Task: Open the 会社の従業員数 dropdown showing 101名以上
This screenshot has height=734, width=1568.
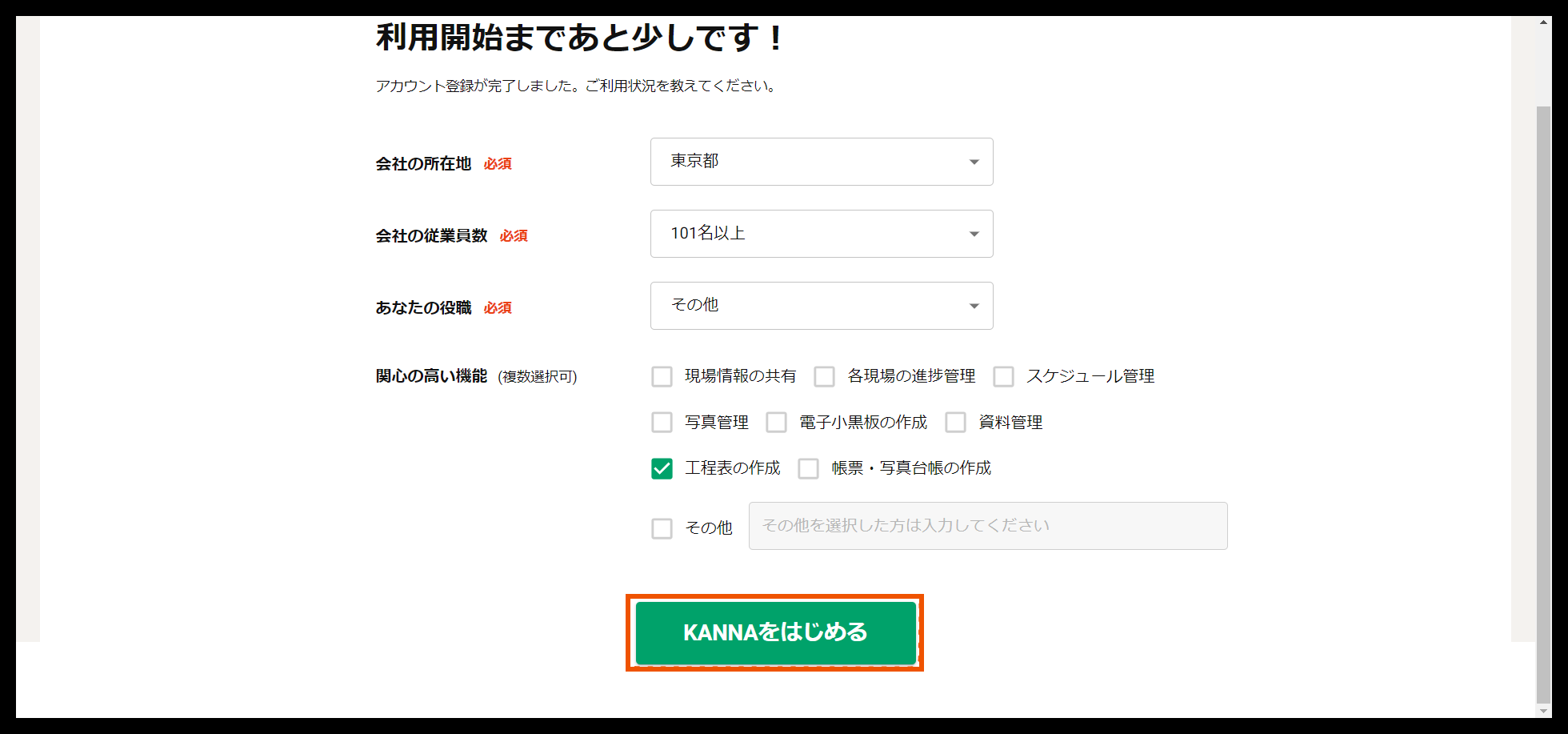Action: 821,233
